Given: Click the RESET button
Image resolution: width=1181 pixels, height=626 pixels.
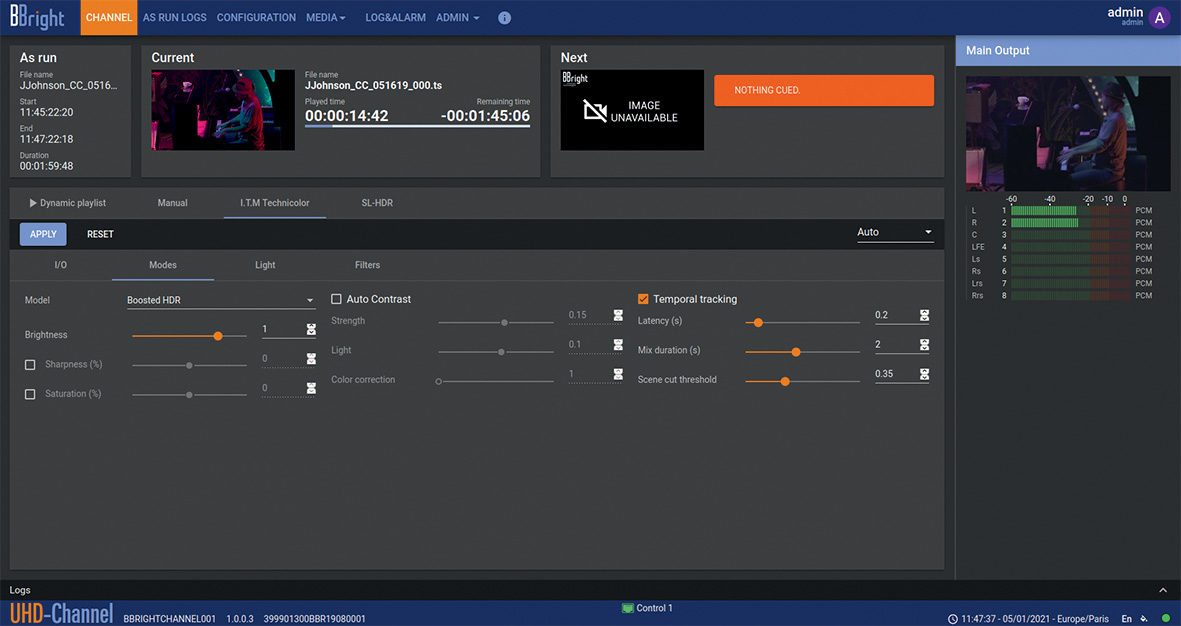Looking at the screenshot, I should [x=100, y=234].
